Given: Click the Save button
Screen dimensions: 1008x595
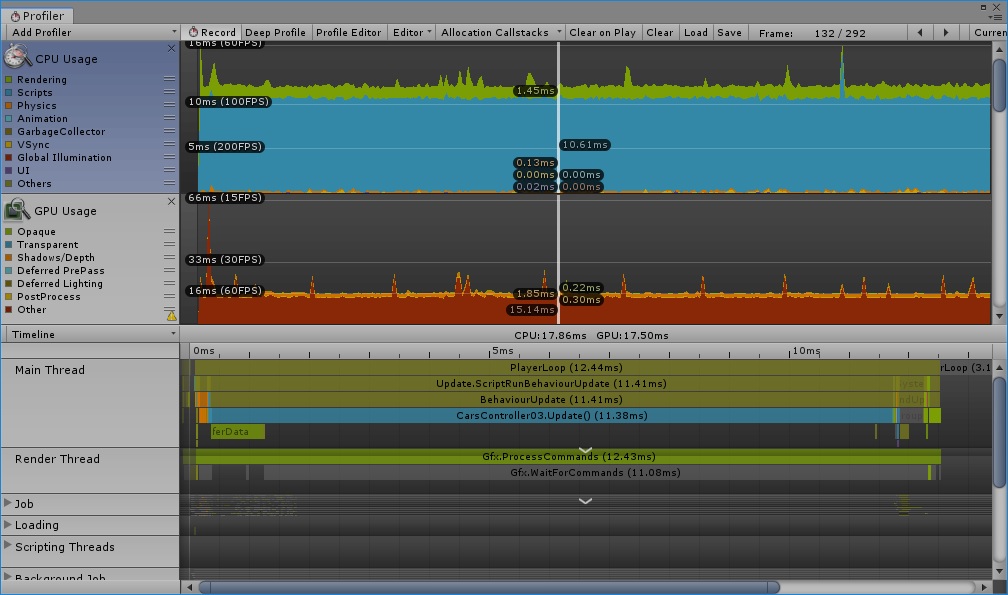Looking at the screenshot, I should 730,32.
